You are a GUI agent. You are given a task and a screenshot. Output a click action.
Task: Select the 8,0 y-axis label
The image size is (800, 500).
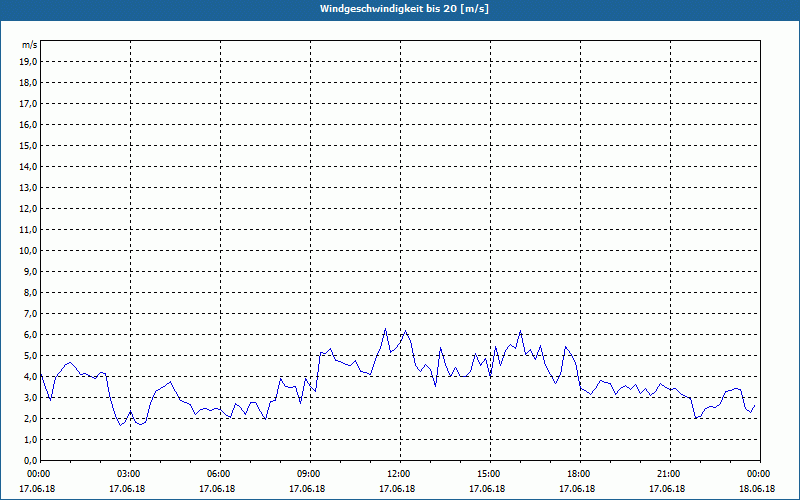coord(30,292)
